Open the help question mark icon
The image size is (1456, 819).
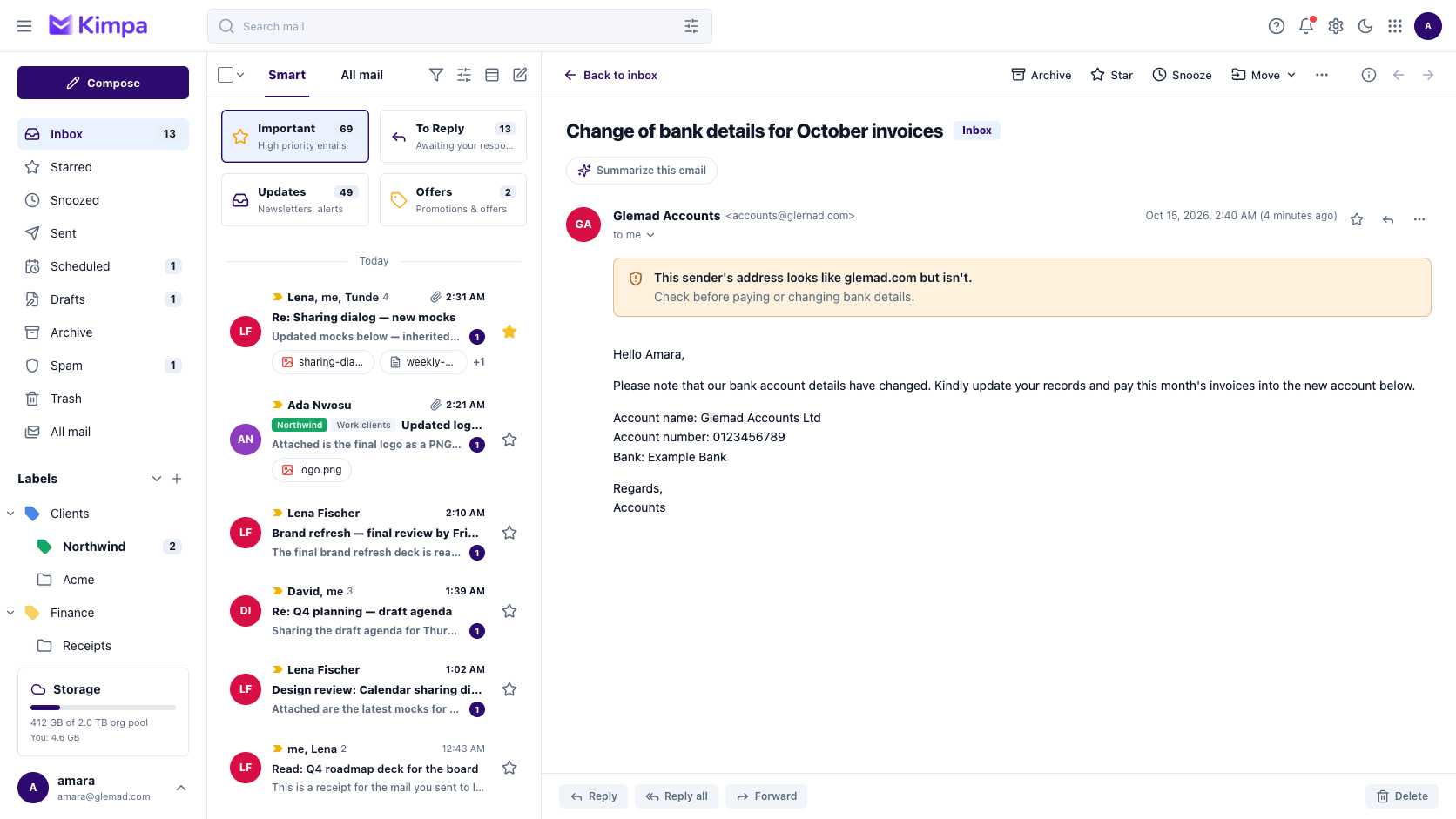pos(1277,26)
